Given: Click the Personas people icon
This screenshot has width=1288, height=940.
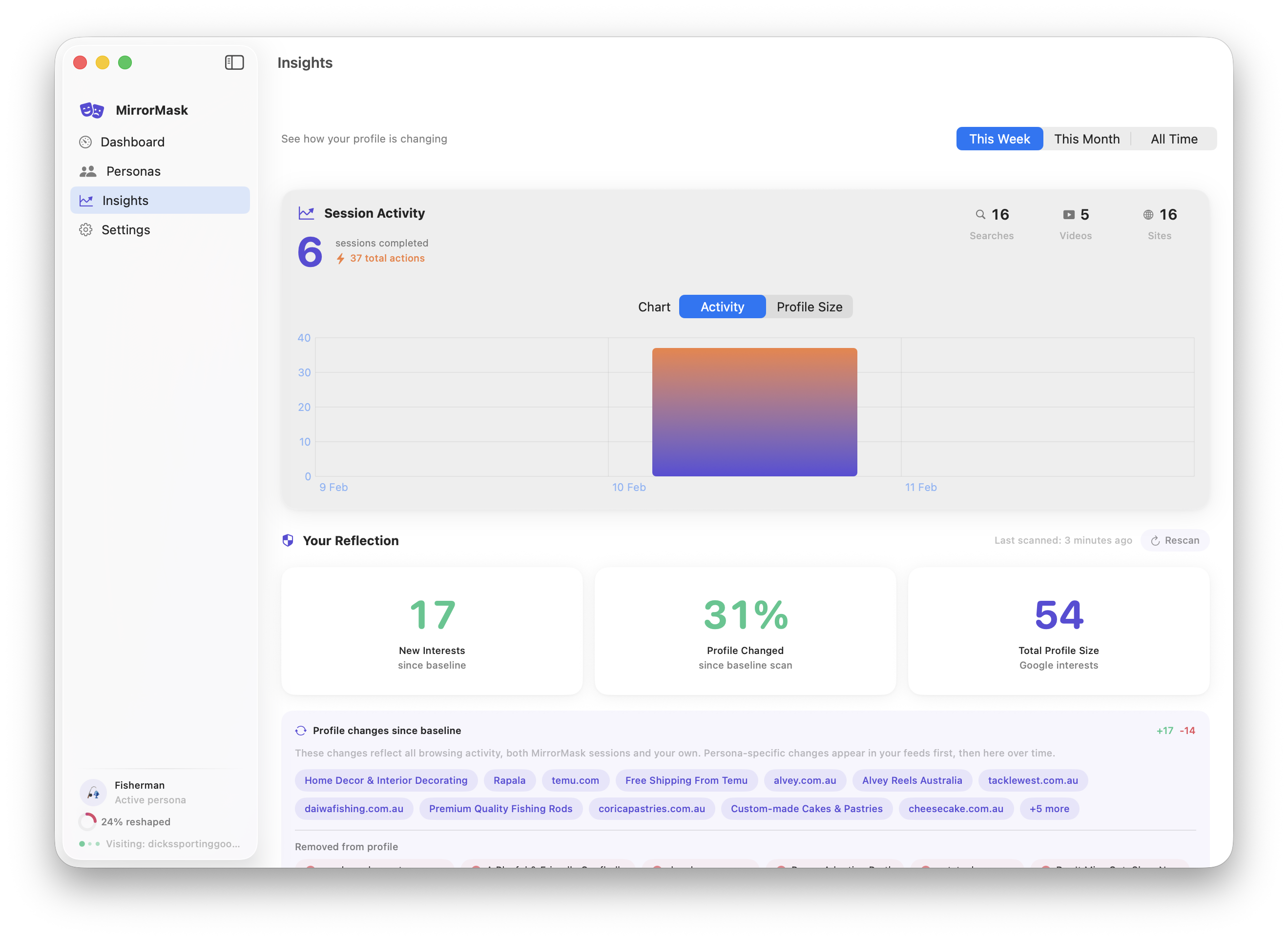Looking at the screenshot, I should click(x=88, y=171).
